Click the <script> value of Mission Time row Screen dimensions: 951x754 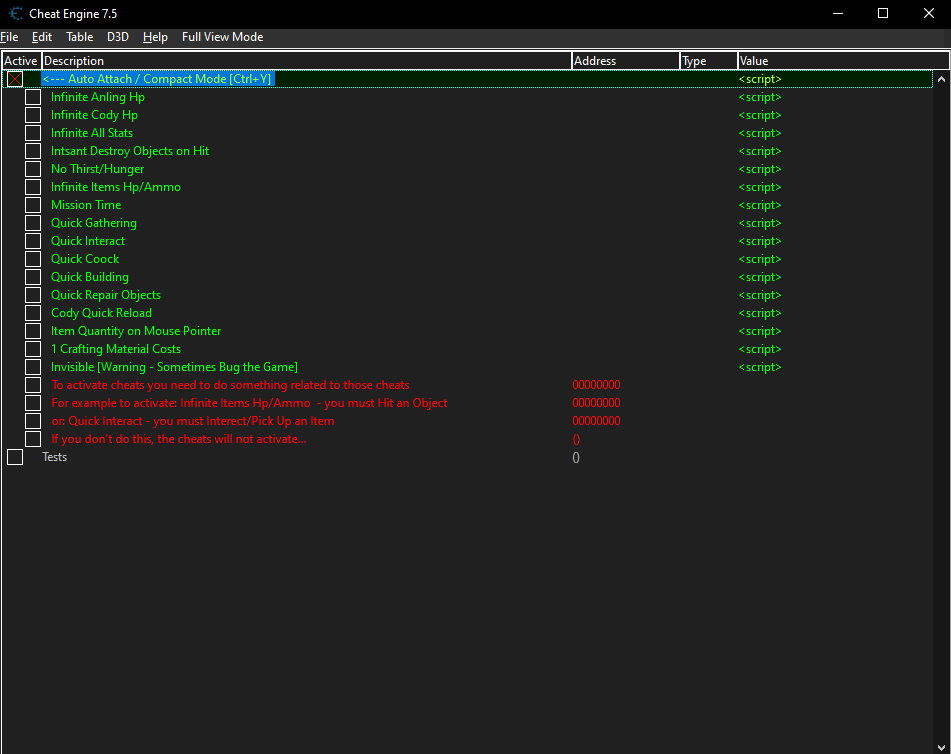[x=760, y=205]
